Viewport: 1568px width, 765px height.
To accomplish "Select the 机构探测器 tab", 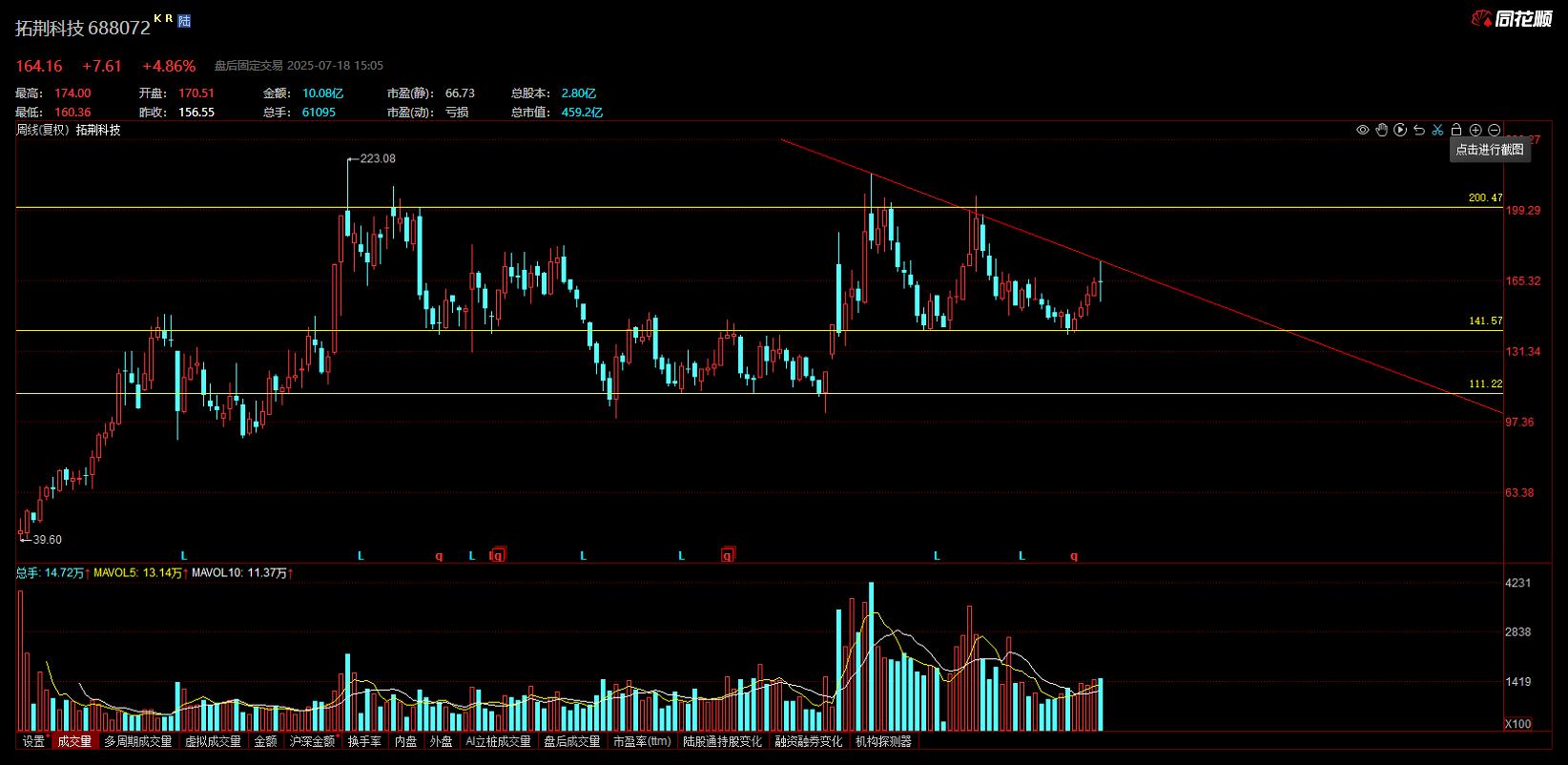I will 883,741.
